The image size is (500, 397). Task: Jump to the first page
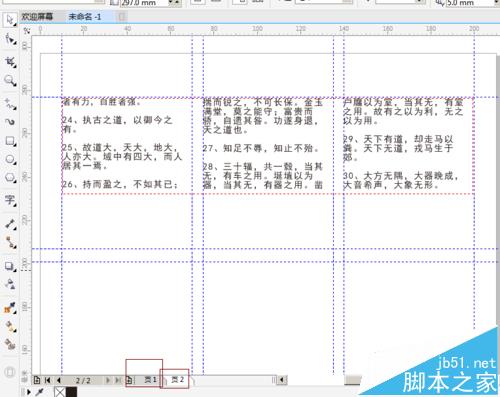pyautogui.click(x=48, y=380)
